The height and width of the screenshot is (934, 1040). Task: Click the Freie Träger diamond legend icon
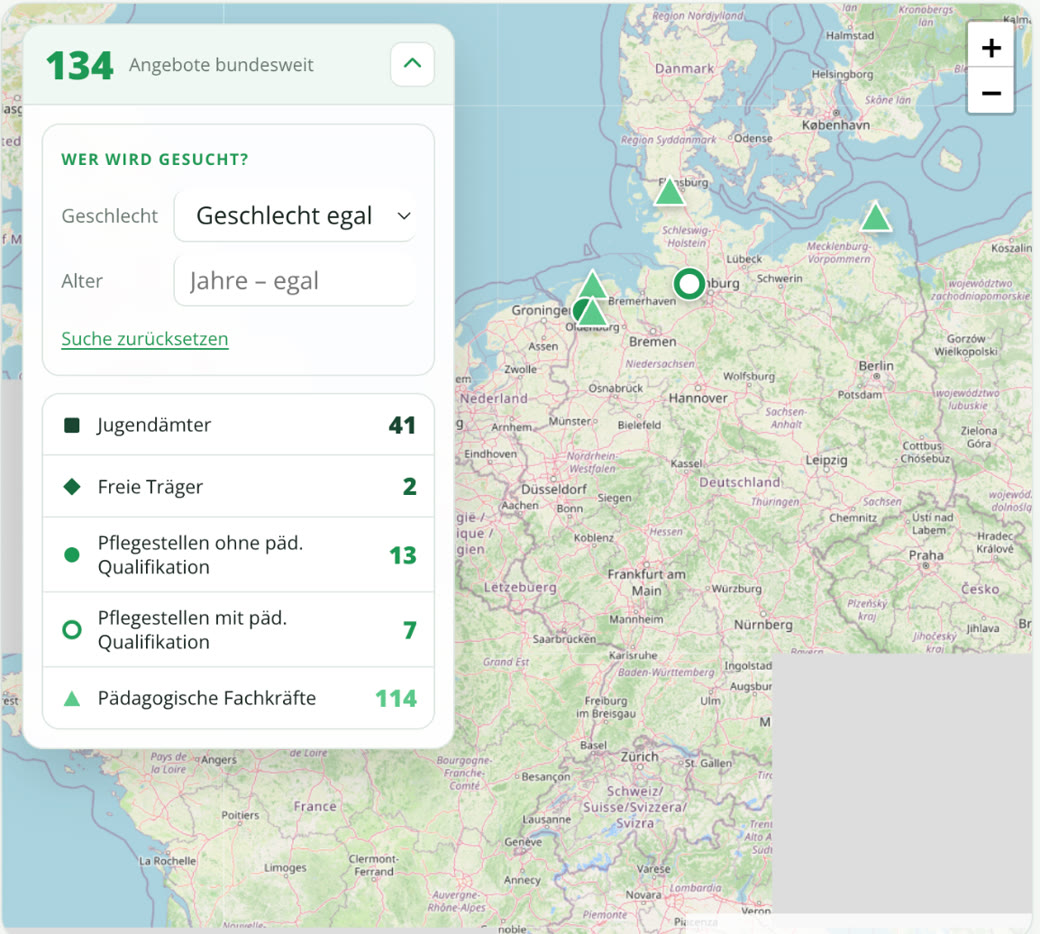[x=72, y=487]
